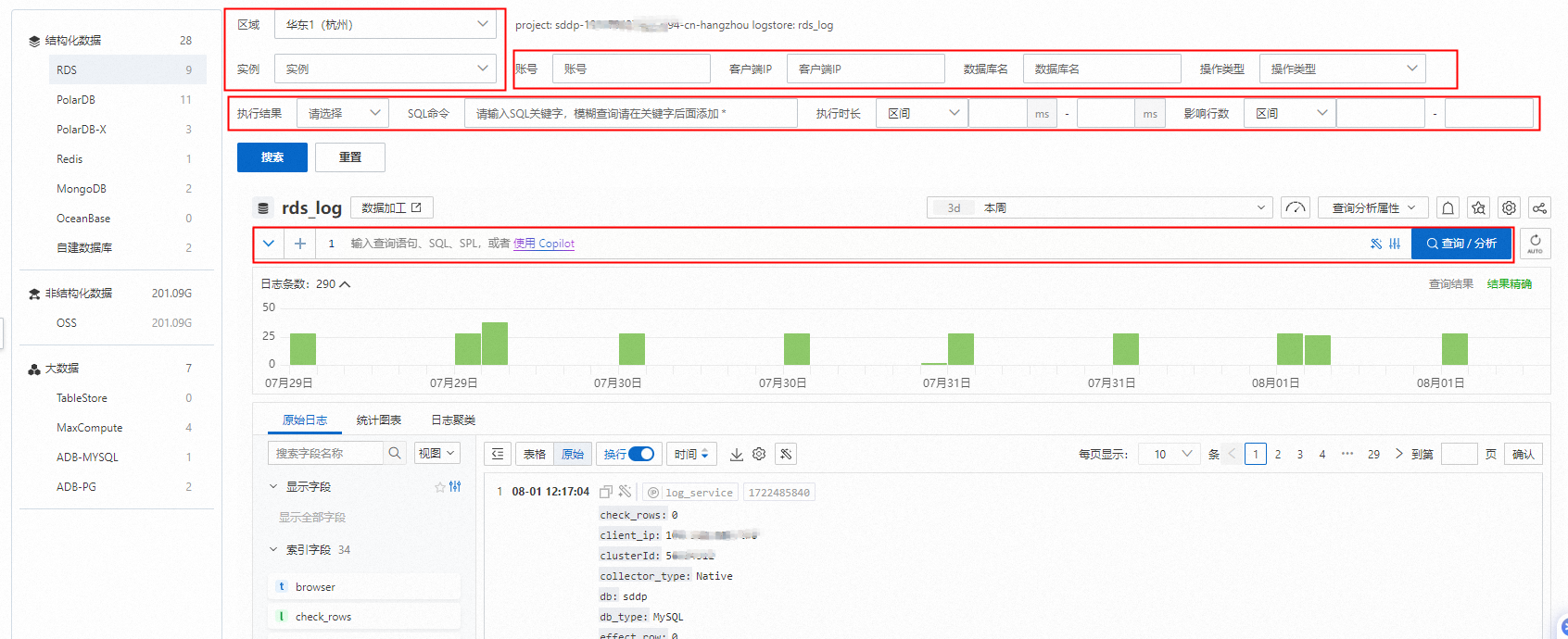1568x639 pixels.
Task: Switch to 日志聚类 tab
Action: 453,420
